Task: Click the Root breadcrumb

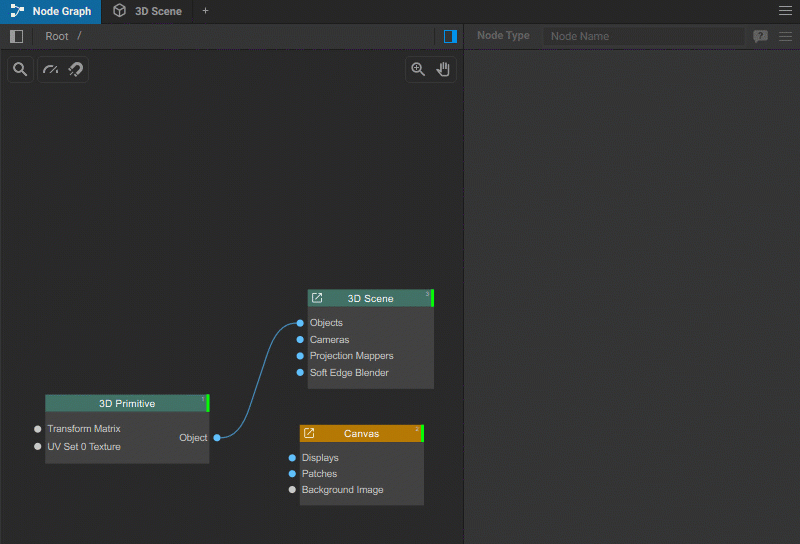Action: tap(57, 36)
